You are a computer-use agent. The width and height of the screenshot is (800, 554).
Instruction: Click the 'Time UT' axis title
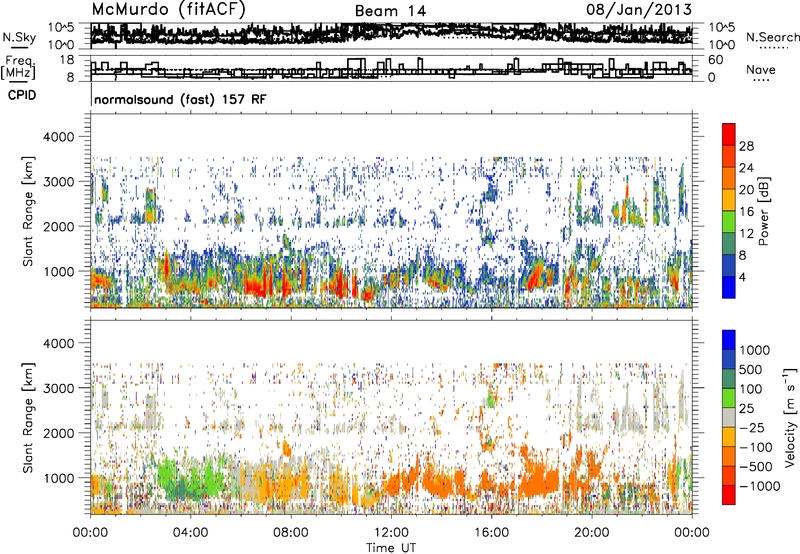[x=391, y=547]
